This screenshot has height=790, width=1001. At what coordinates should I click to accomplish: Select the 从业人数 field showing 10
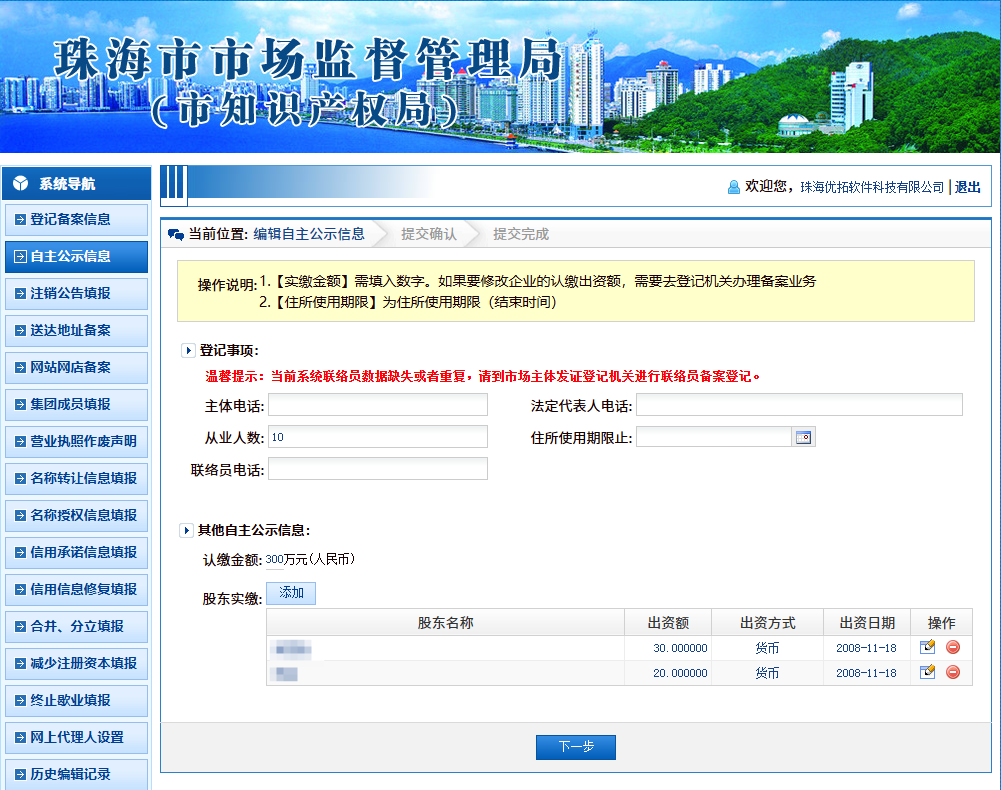click(x=377, y=437)
